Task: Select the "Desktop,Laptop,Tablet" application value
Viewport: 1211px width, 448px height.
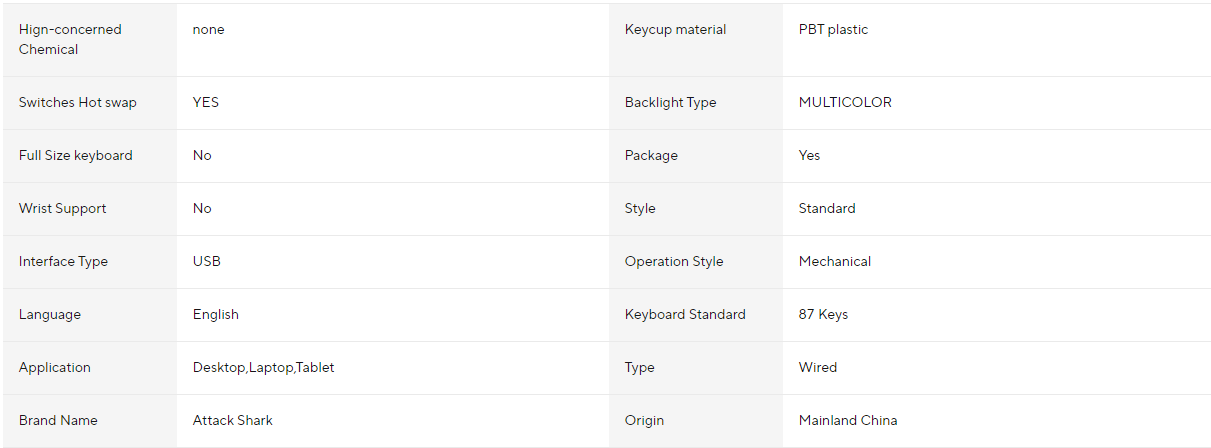Action: coord(264,368)
